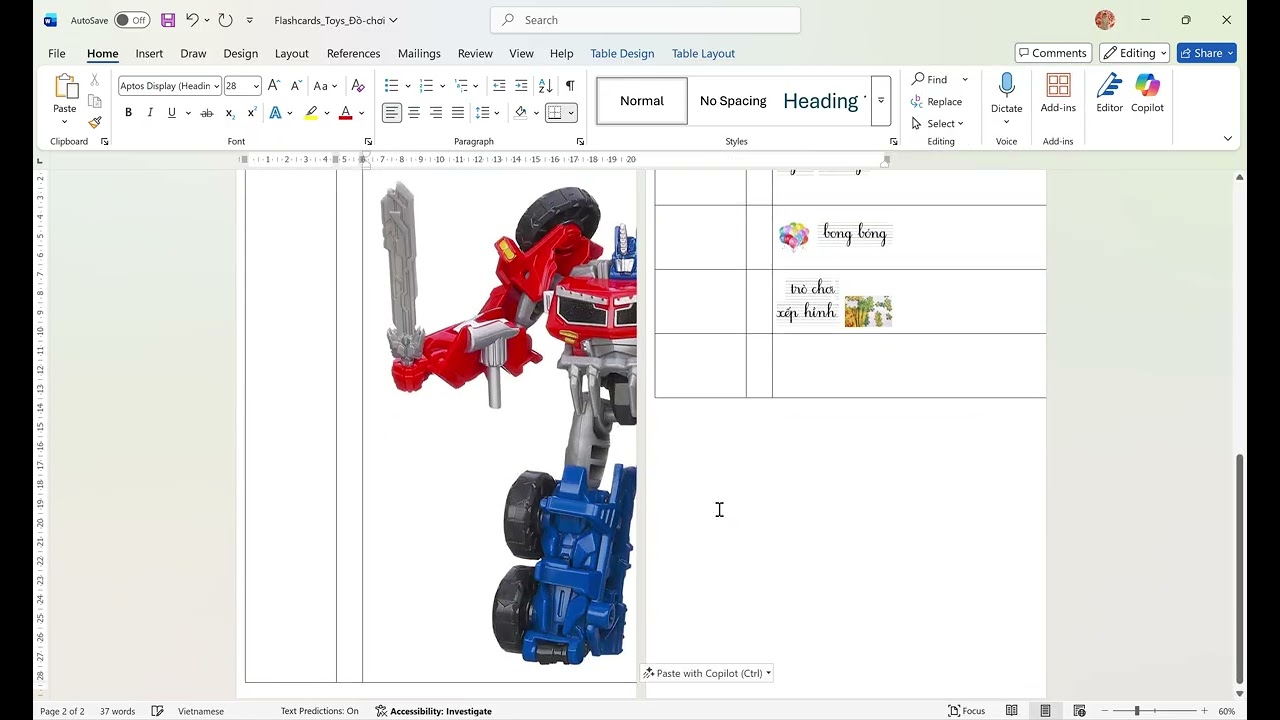Sort the selected content

point(545,86)
